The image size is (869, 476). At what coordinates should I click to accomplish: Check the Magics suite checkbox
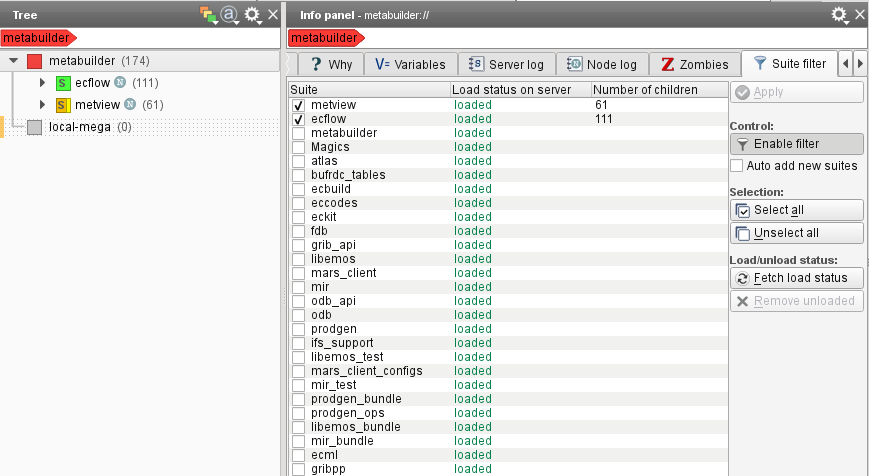pyautogui.click(x=298, y=147)
